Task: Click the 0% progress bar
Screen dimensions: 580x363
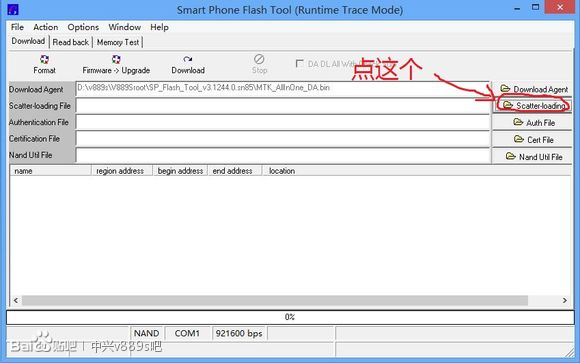Action: pyautogui.click(x=290, y=317)
